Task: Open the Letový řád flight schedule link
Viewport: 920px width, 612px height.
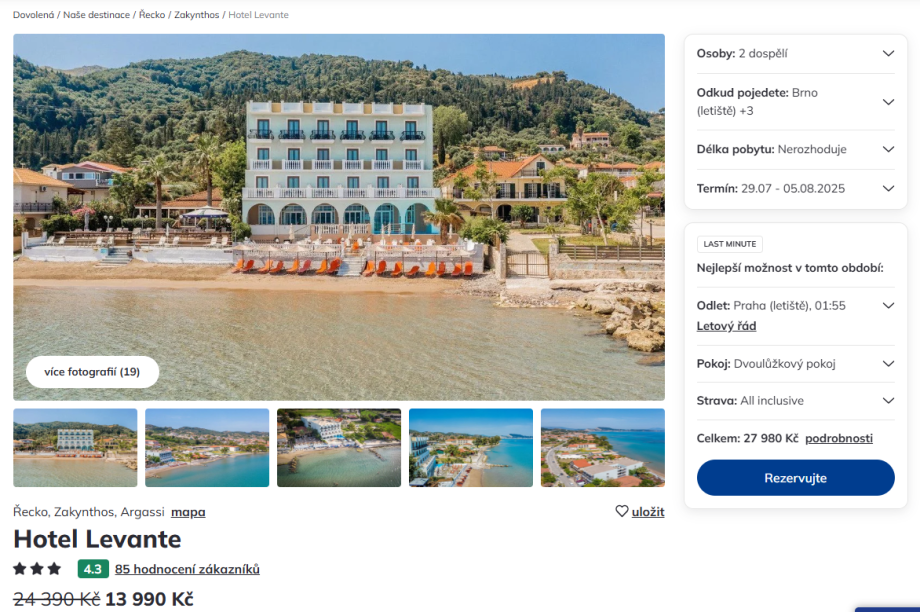Action: click(726, 326)
